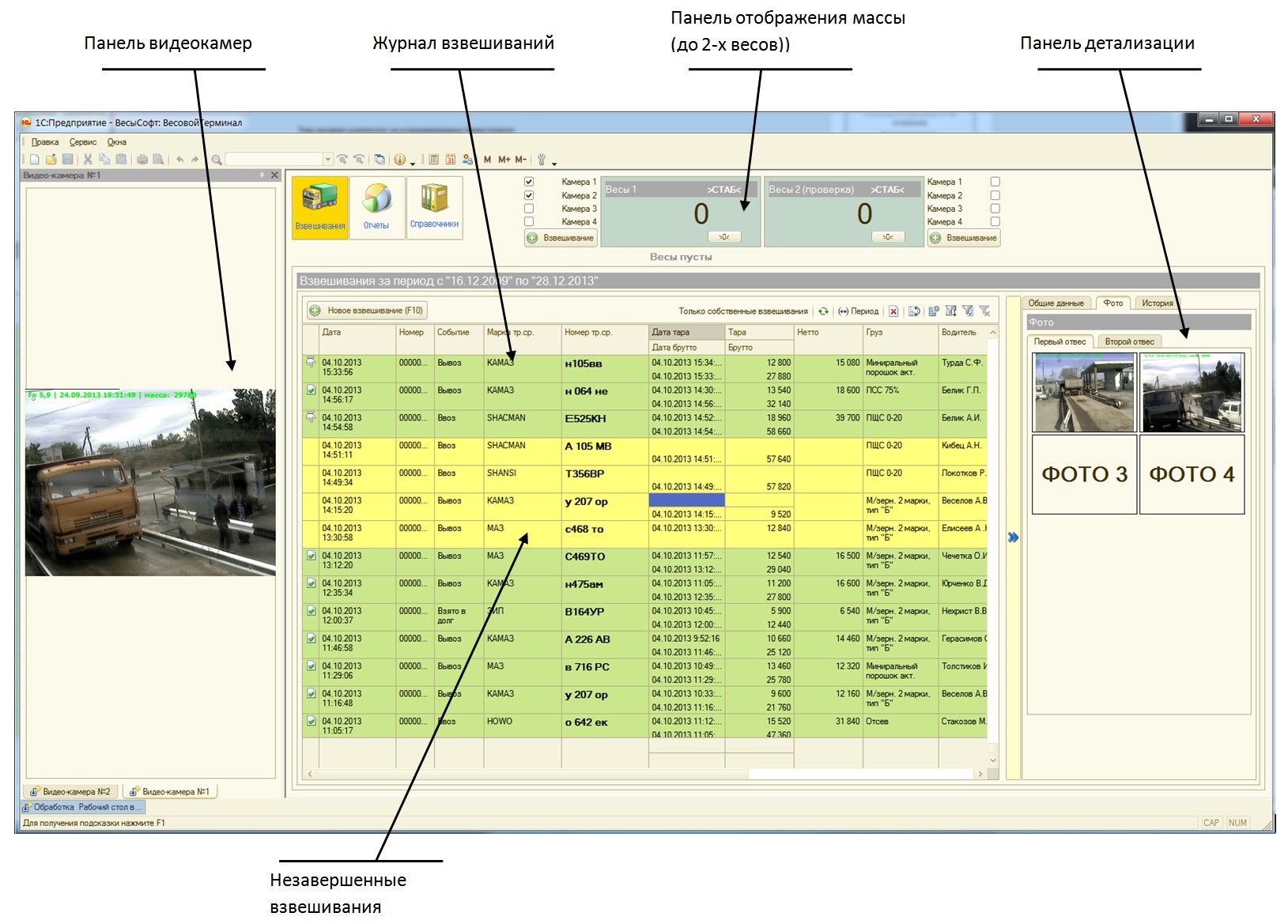
Task: Click the calculator icon in main toolbar
Action: (434, 160)
